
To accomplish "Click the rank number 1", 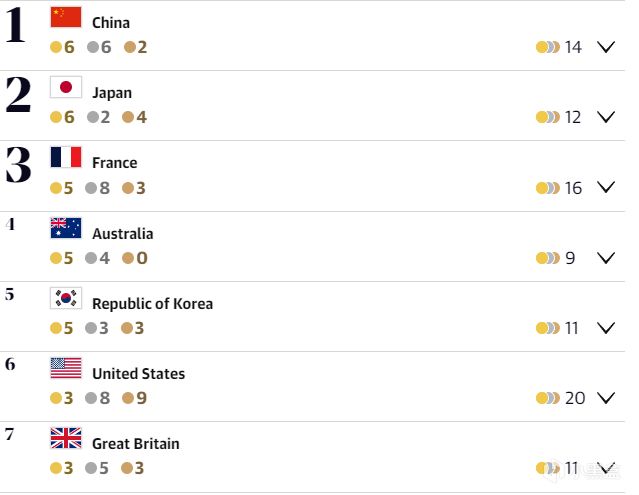I will [x=15, y=26].
